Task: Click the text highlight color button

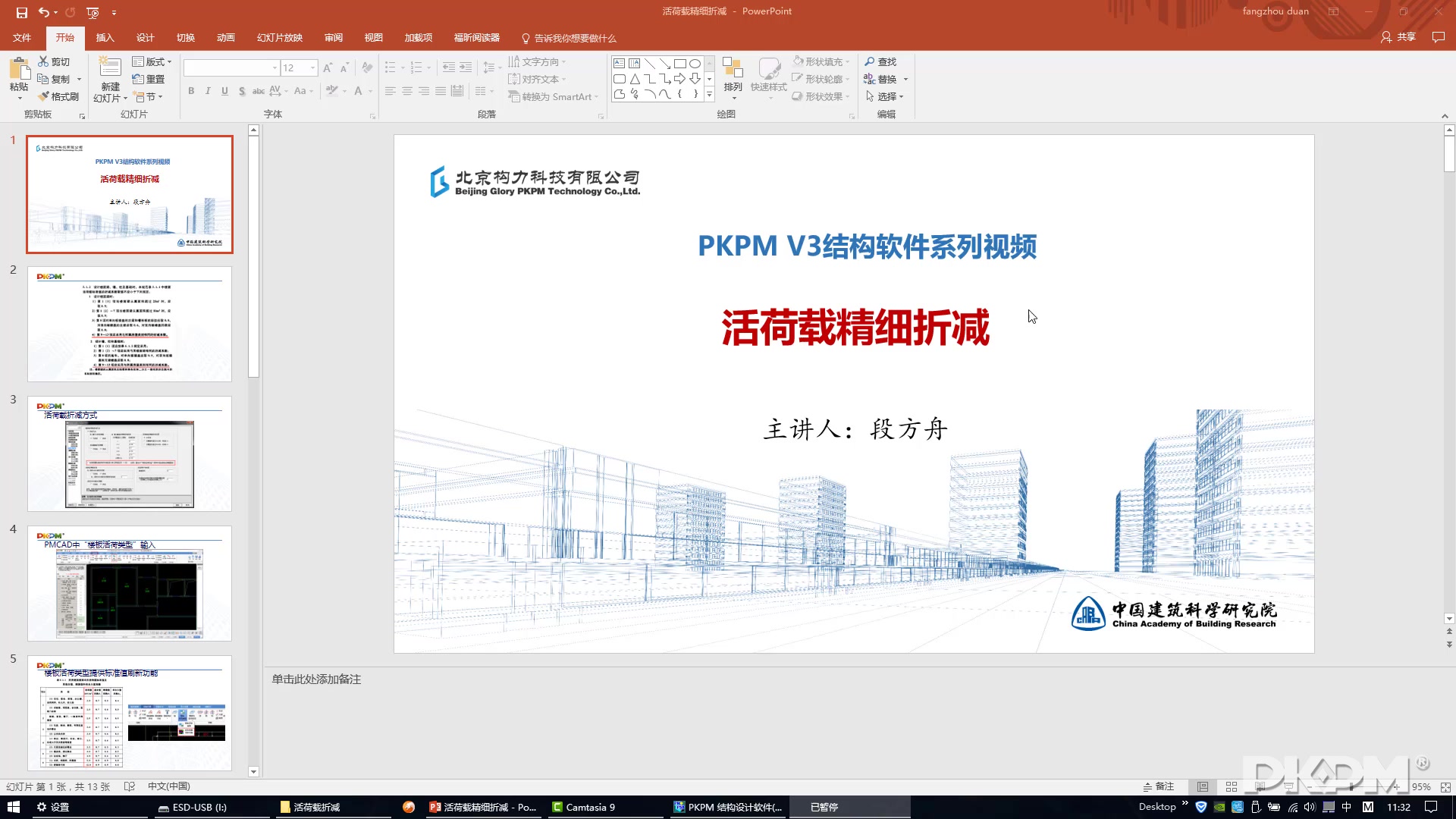Action: click(331, 91)
